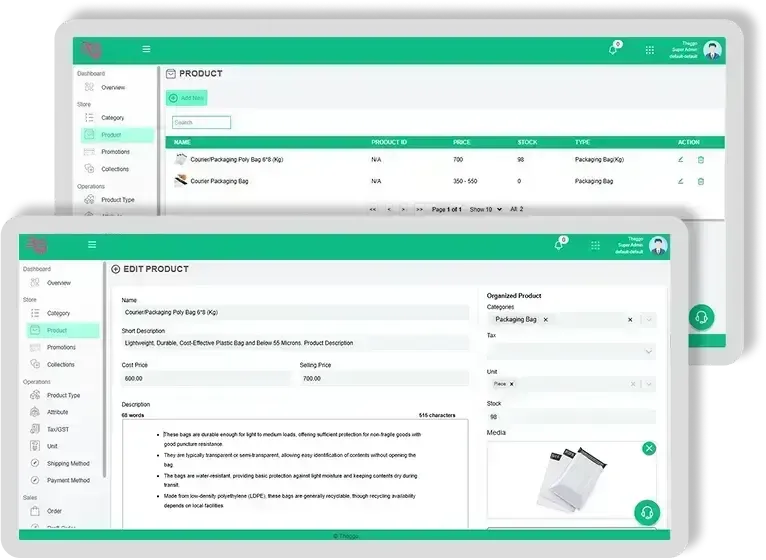Expand the Categories dropdown
766x560 pixels.
650,319
